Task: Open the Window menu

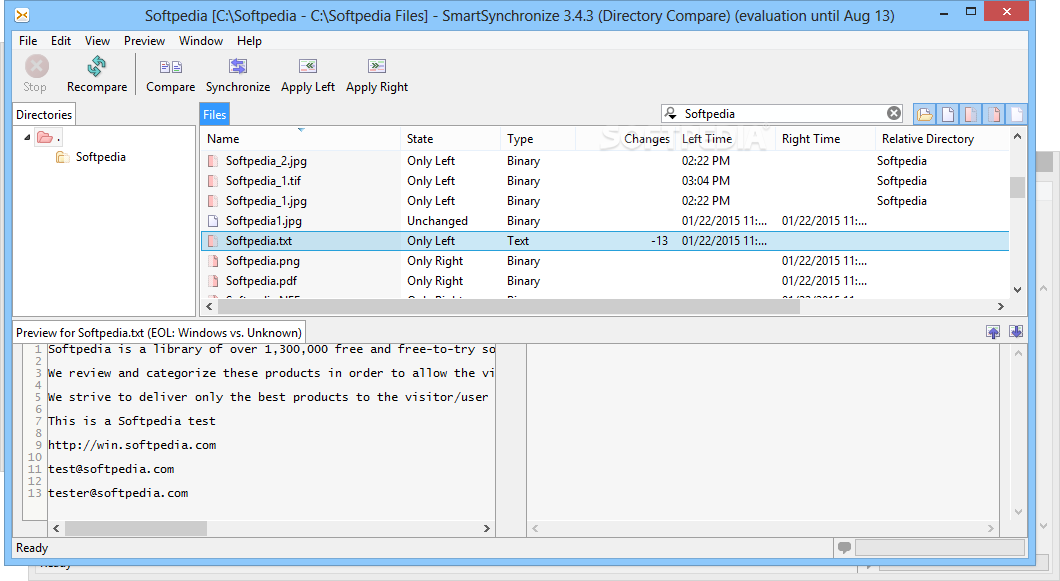Action: pyautogui.click(x=201, y=41)
